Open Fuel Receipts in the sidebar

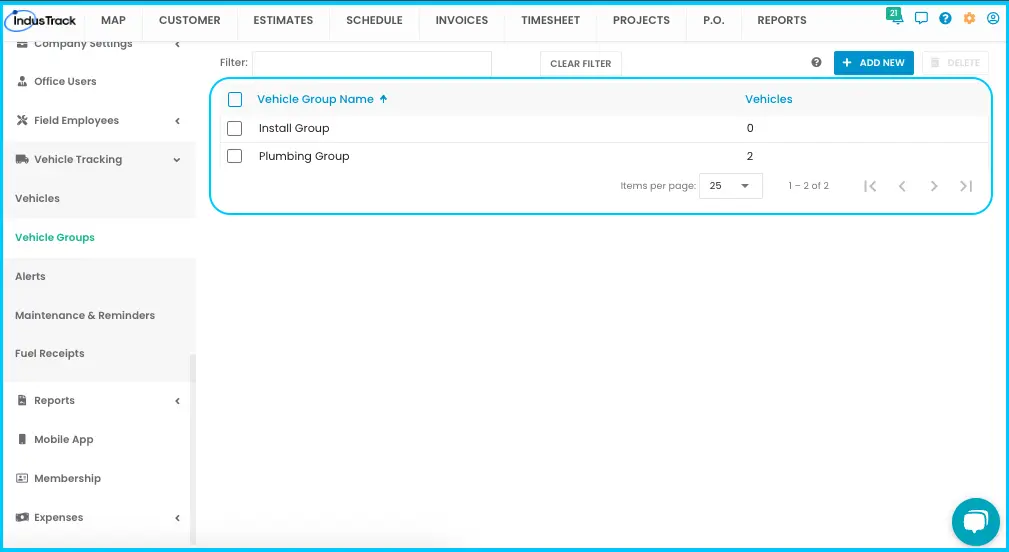(50, 353)
